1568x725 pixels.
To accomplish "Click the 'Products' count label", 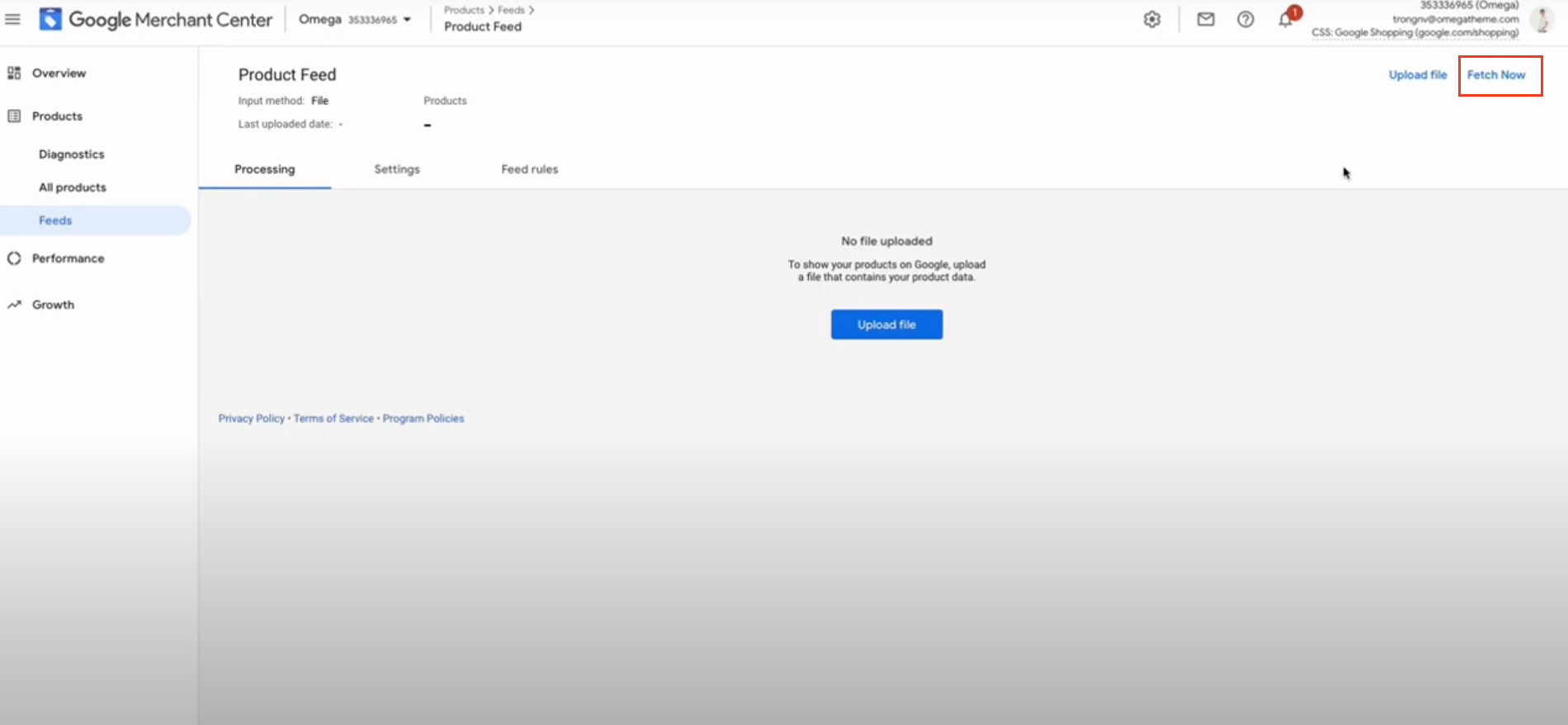I will [445, 101].
